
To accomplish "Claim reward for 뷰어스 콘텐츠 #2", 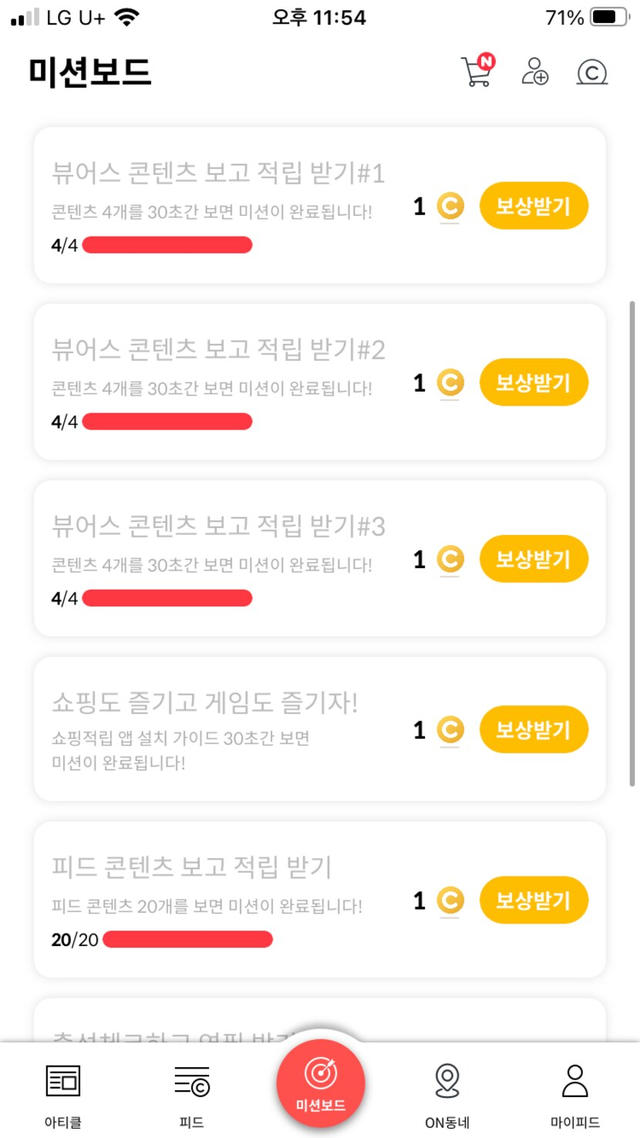I will 533,382.
